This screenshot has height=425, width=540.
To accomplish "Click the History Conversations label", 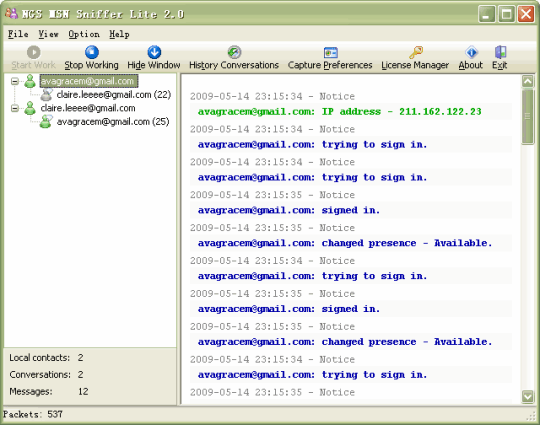I will [234, 65].
